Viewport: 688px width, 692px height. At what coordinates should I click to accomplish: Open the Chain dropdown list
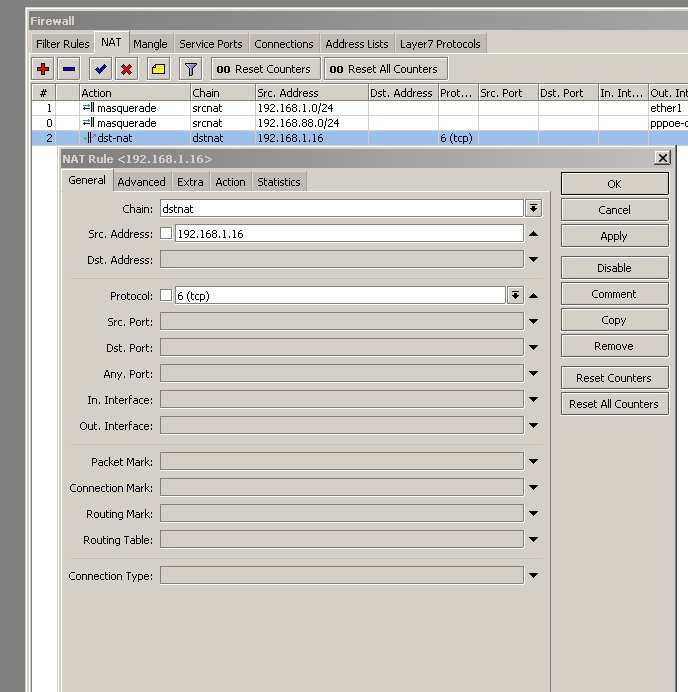534,208
